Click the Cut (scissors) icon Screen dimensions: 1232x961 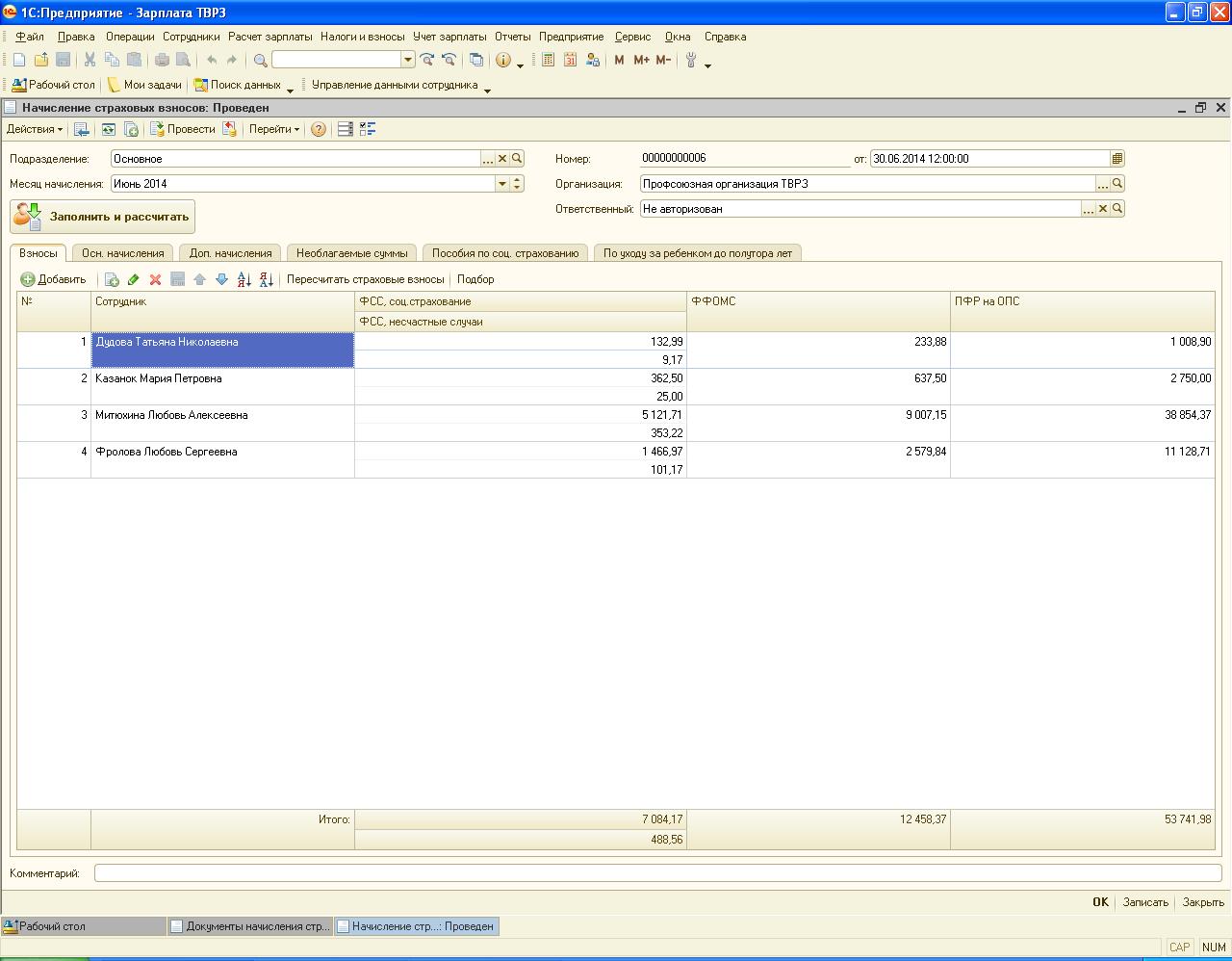[x=90, y=60]
